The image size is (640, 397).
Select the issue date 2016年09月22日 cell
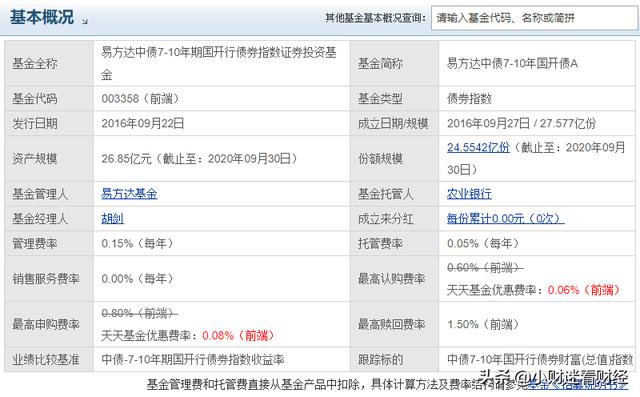221,123
